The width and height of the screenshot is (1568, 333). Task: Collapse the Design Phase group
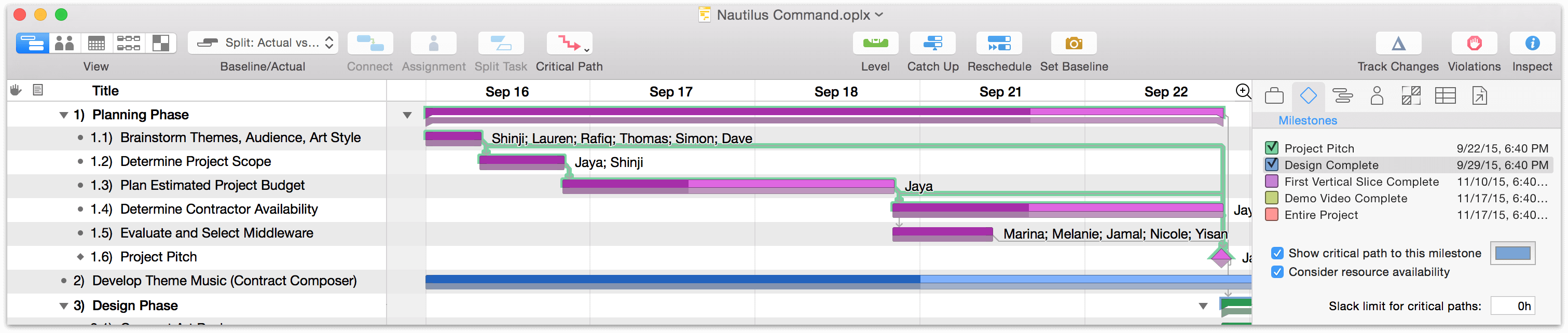tap(63, 306)
